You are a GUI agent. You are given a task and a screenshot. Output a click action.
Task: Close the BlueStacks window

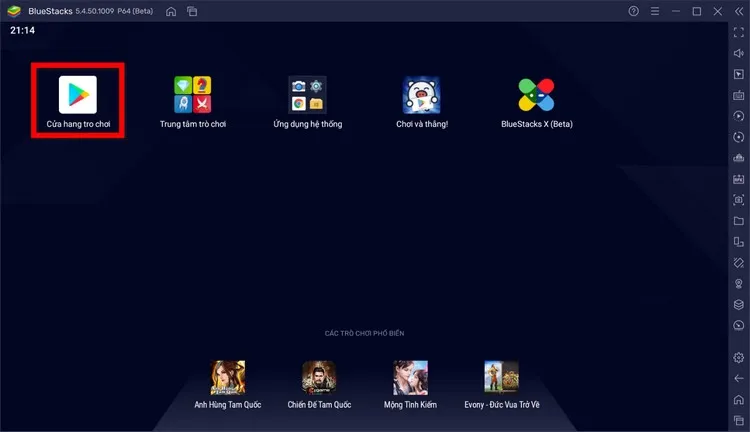(x=718, y=11)
